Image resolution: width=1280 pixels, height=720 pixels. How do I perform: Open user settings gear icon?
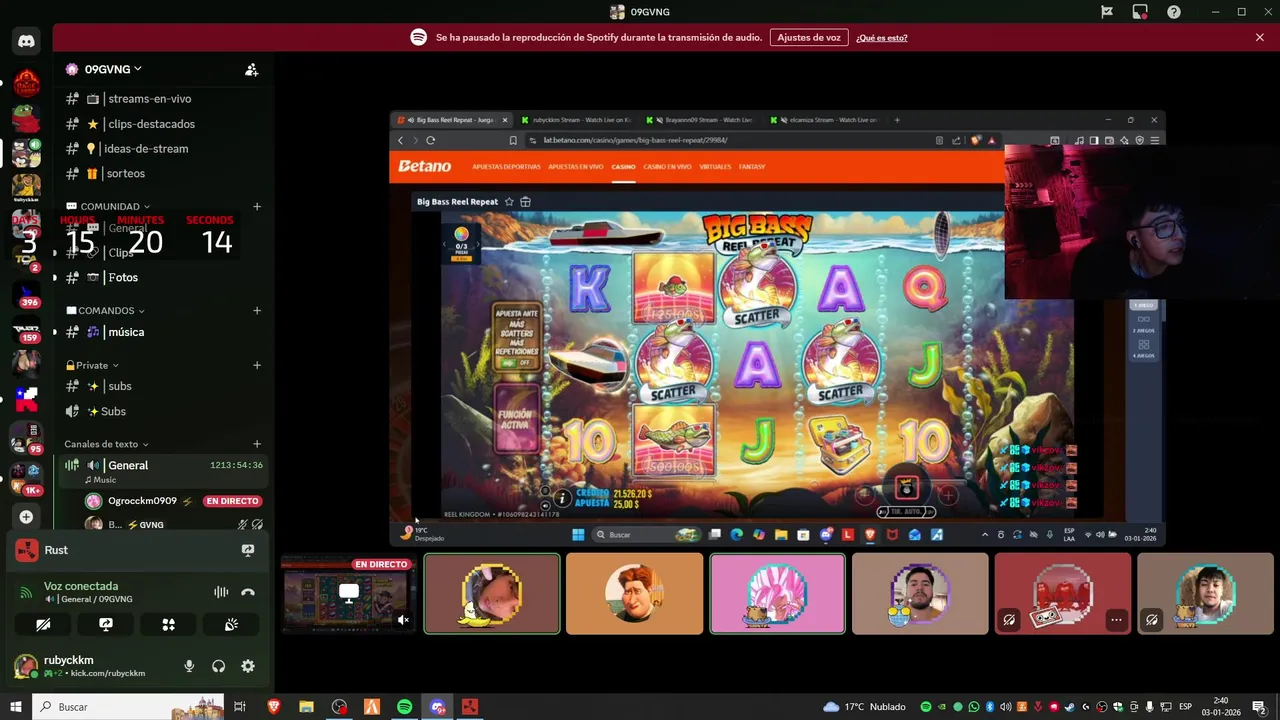(248, 666)
